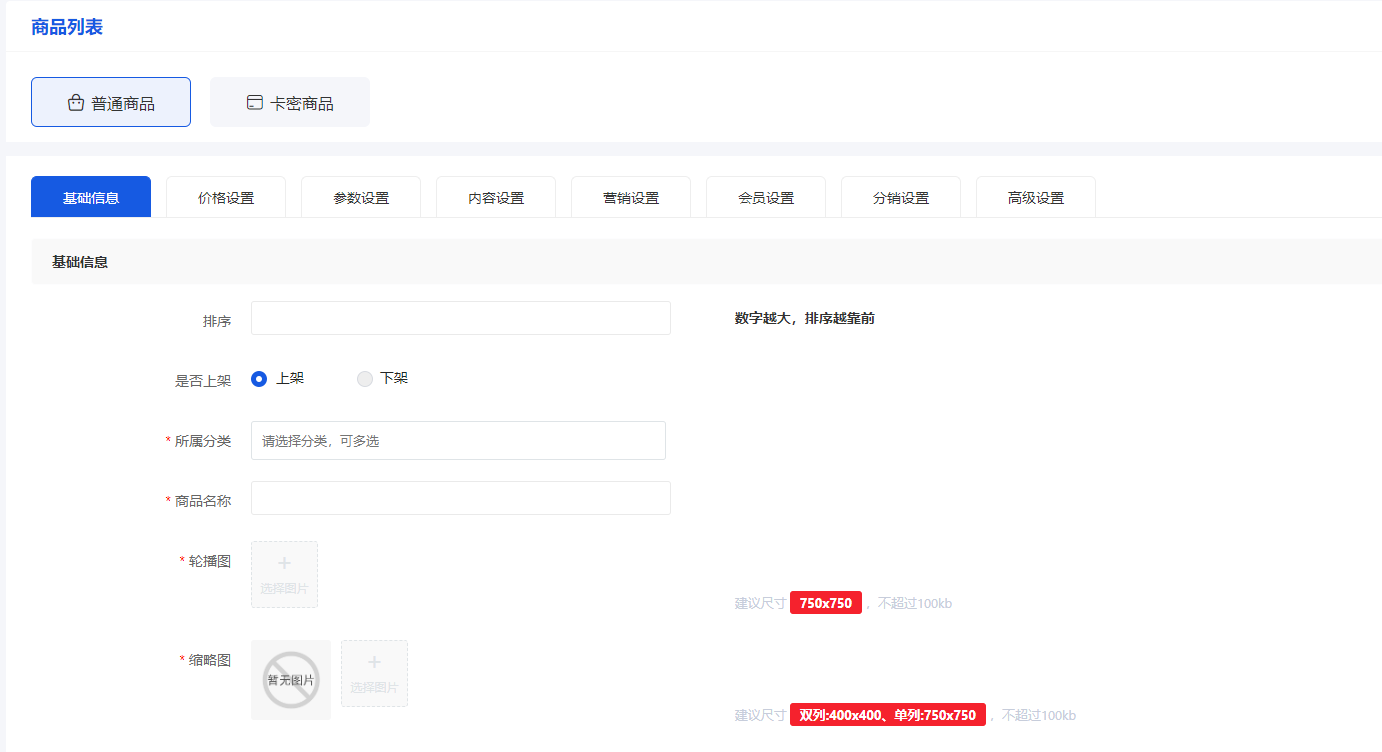Switch to the 分销设置 tab
This screenshot has height=752, width=1382.
pos(901,198)
